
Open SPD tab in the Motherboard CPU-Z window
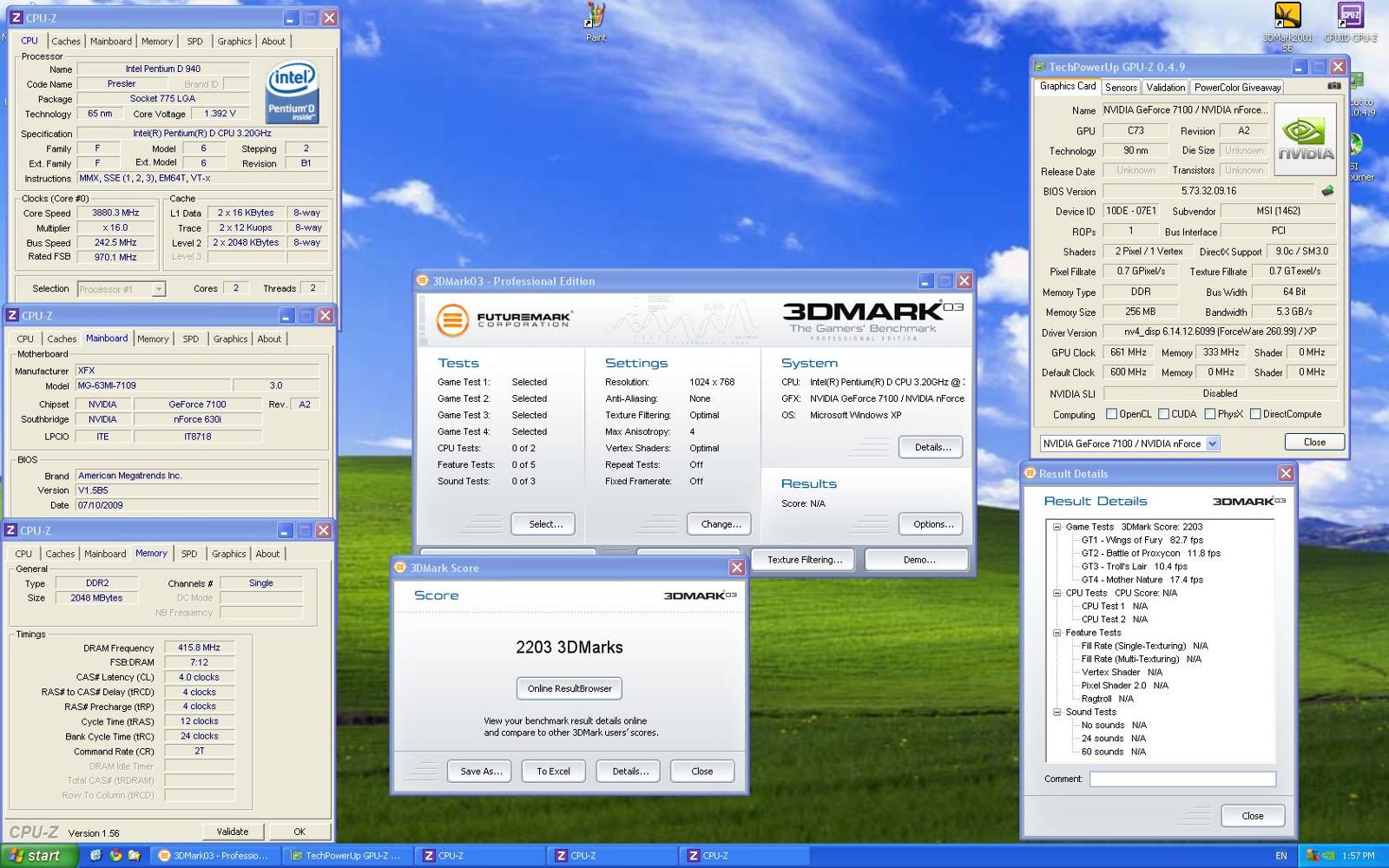(x=191, y=339)
